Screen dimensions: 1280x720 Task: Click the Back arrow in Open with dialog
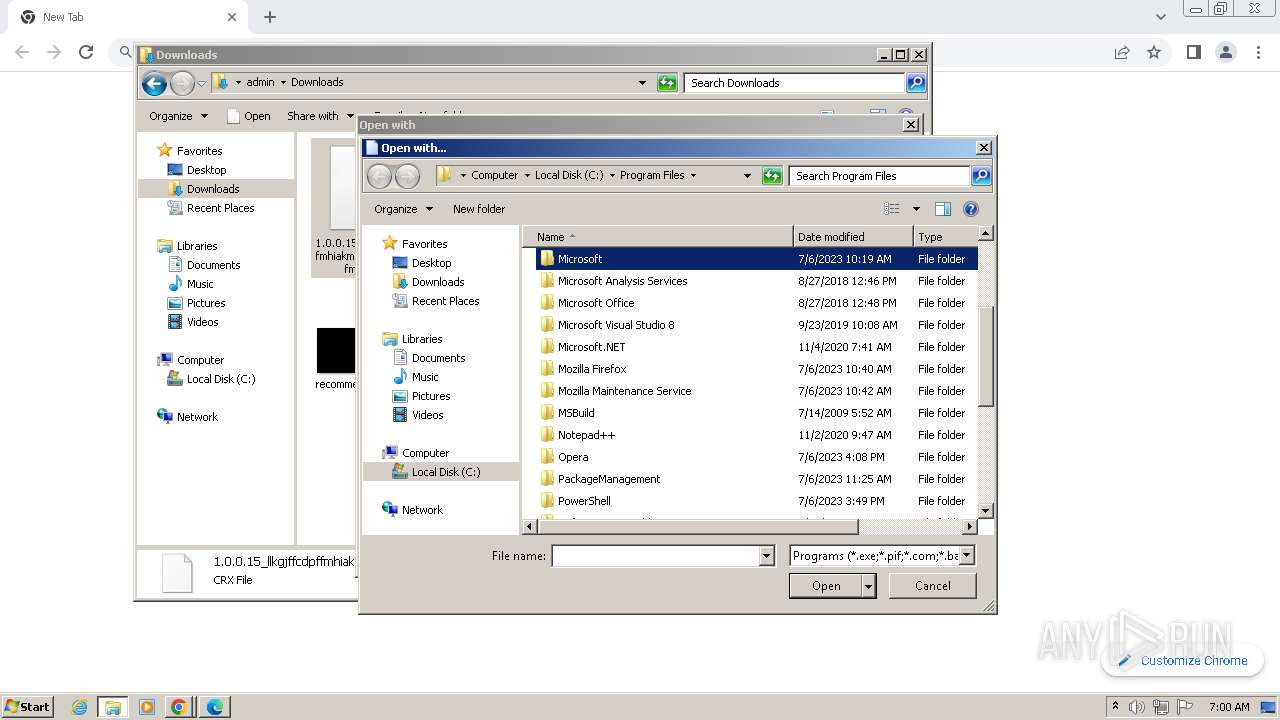[x=379, y=176]
